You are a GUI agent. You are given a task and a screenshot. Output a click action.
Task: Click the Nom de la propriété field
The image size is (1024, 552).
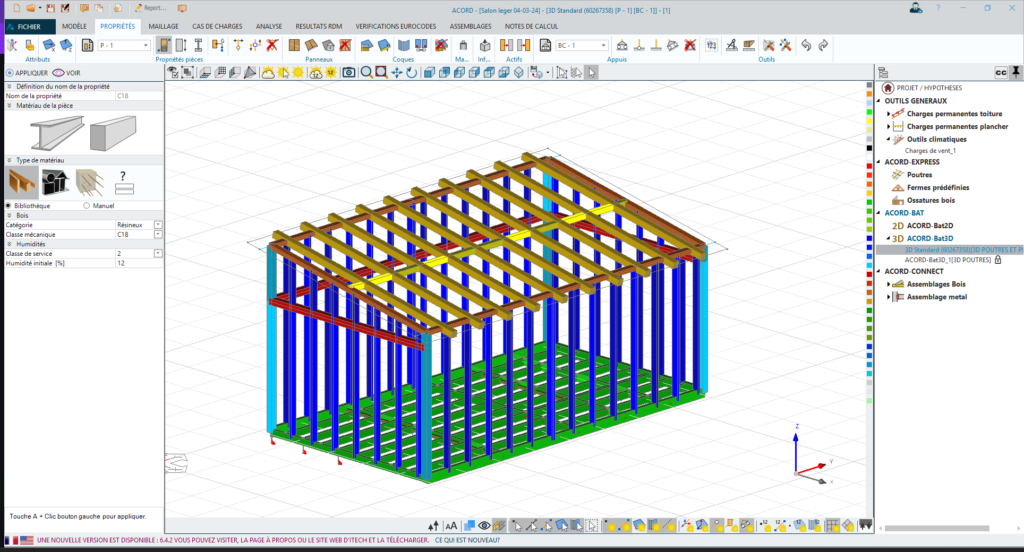pyautogui.click(x=139, y=96)
